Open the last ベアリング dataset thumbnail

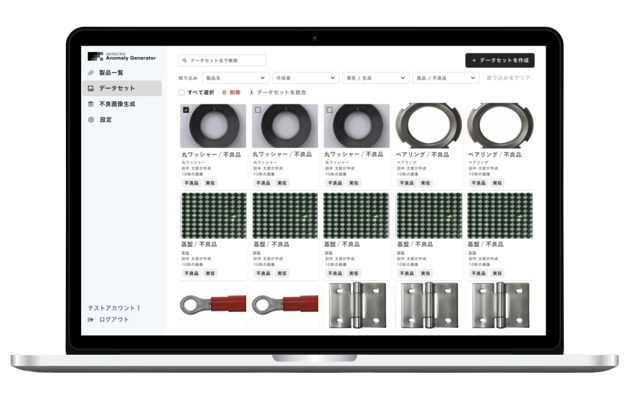(500, 126)
